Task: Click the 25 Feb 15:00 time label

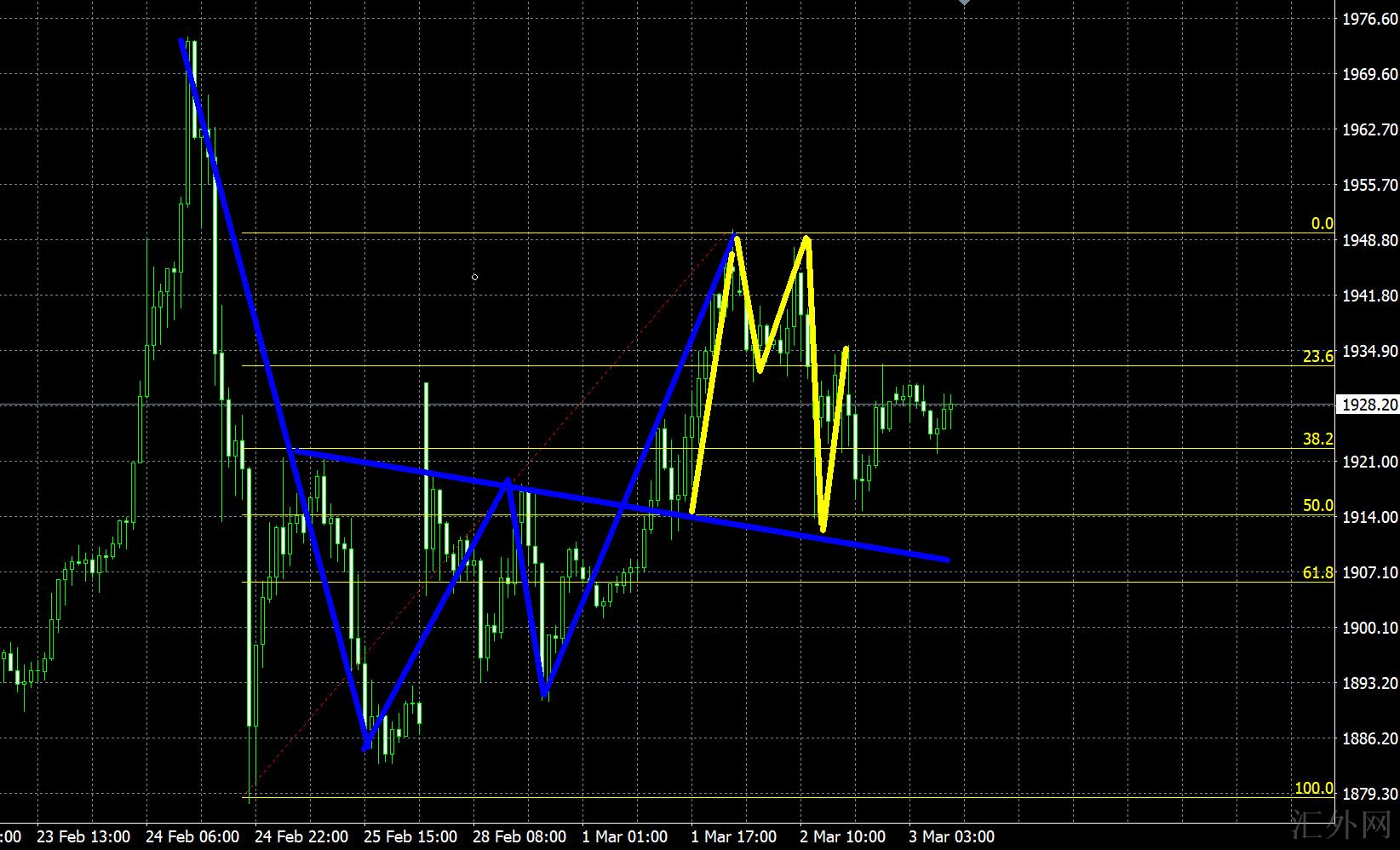Action: (x=410, y=836)
